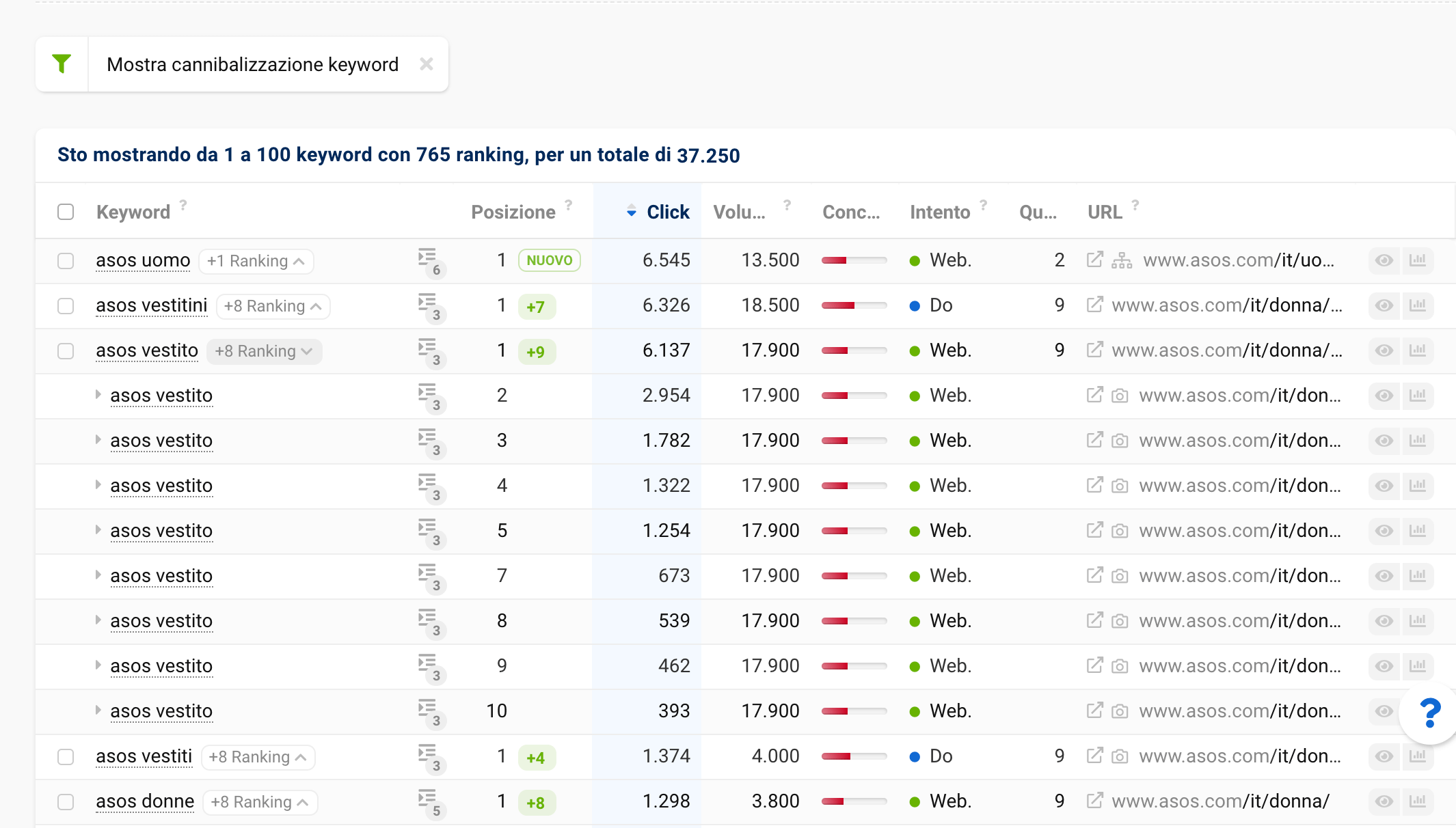Expand the asos vestito position 4 row
This screenshot has height=828, width=1456.
coord(98,485)
